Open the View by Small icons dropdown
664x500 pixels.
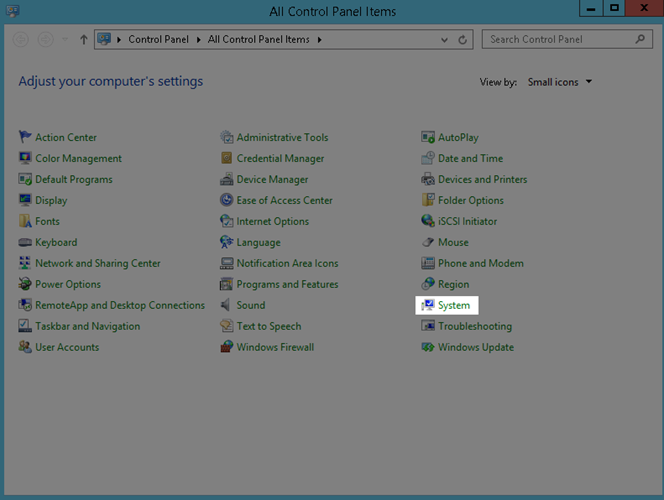[x=559, y=82]
